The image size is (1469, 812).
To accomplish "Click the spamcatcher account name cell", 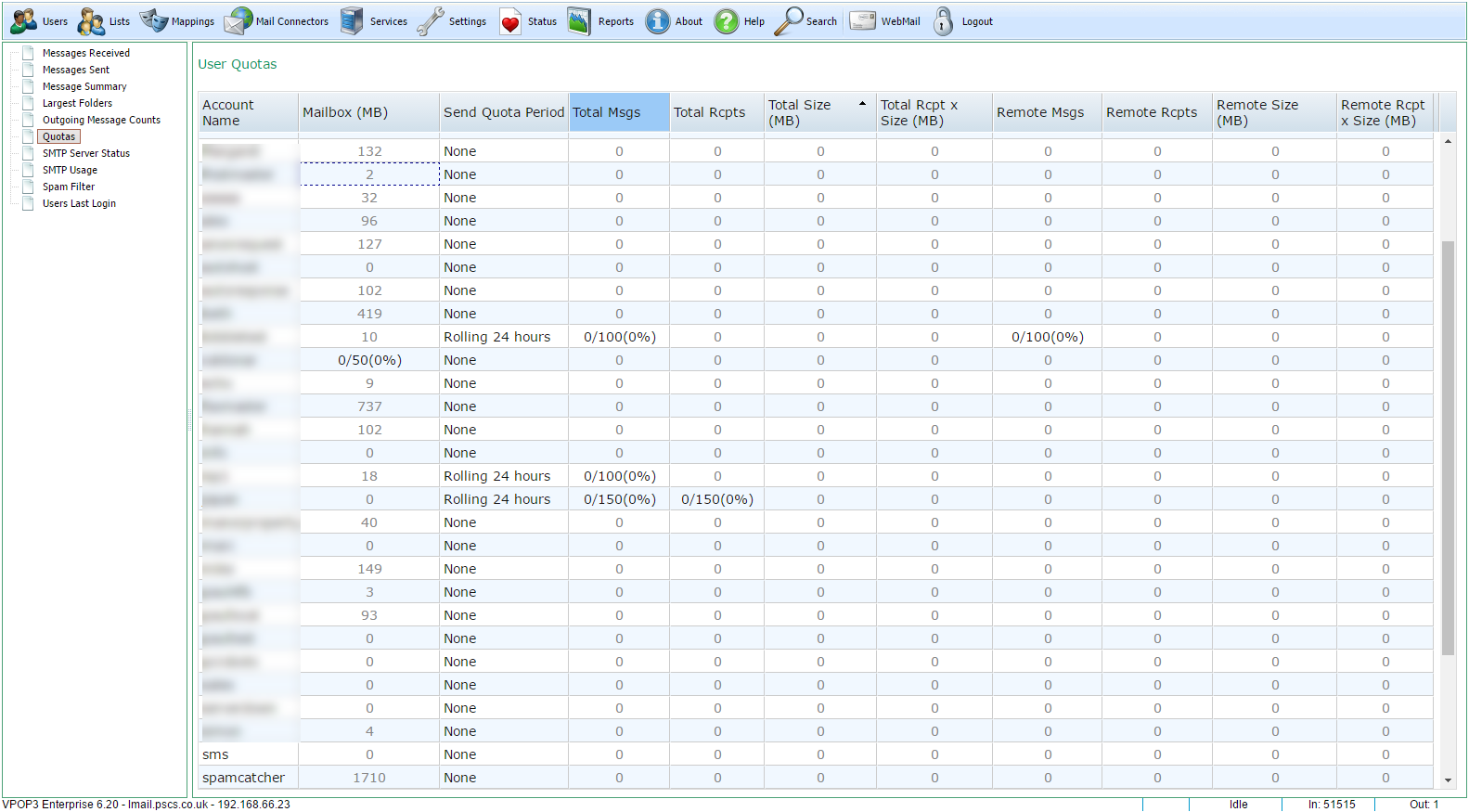I will coord(244,778).
